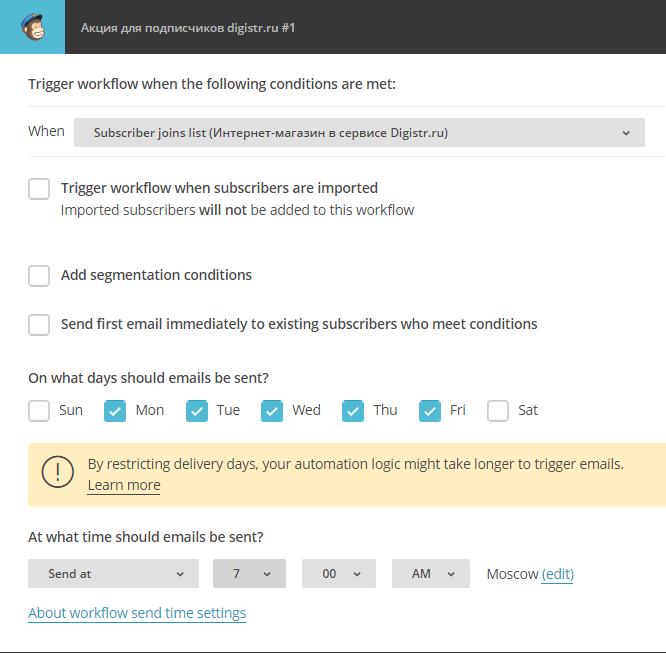Click the warning exclamation icon in yellow notice
The image size is (666, 653).
57,473
